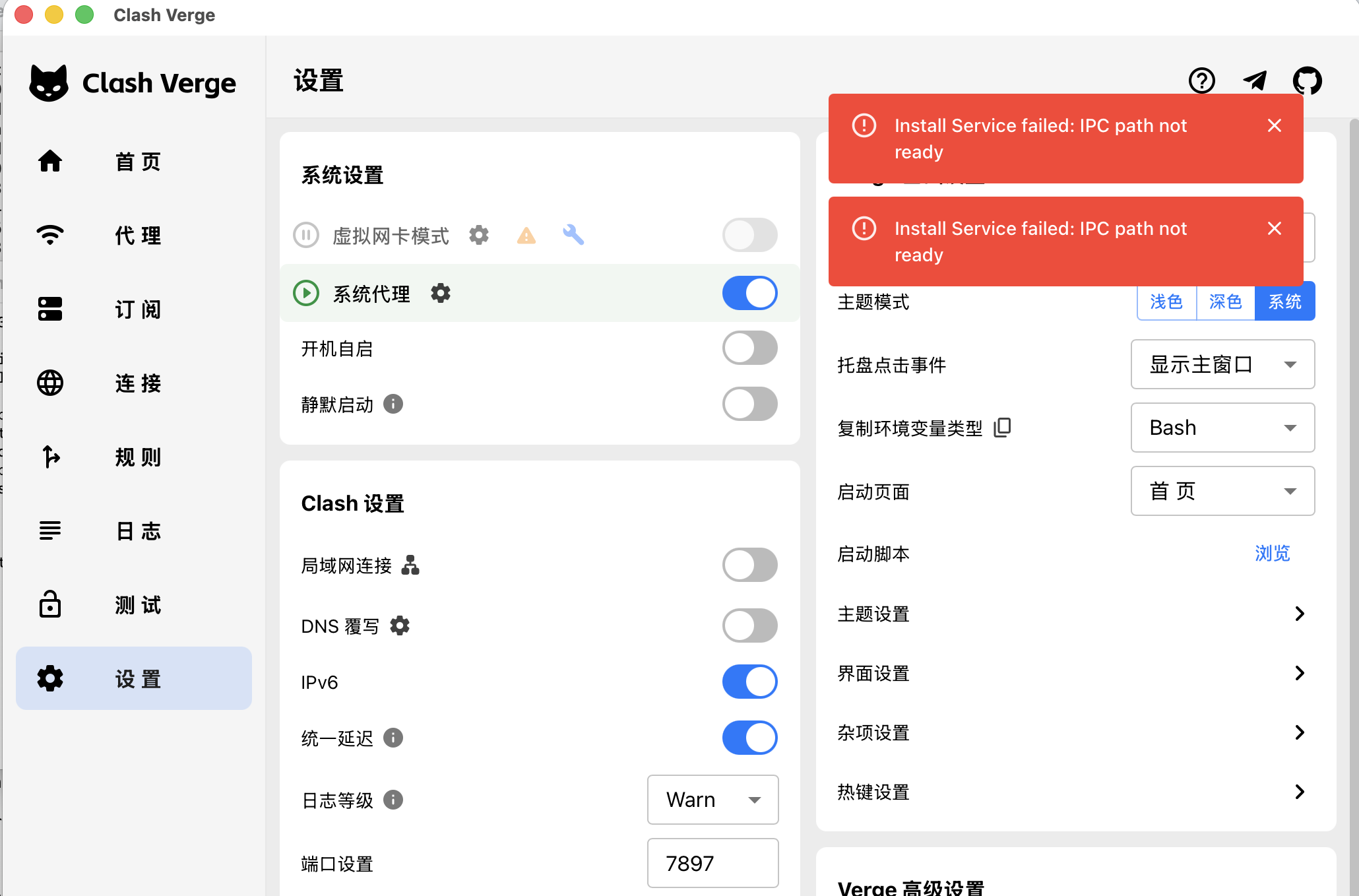Open the help documentation icon
The image size is (1359, 896).
coord(1201,81)
